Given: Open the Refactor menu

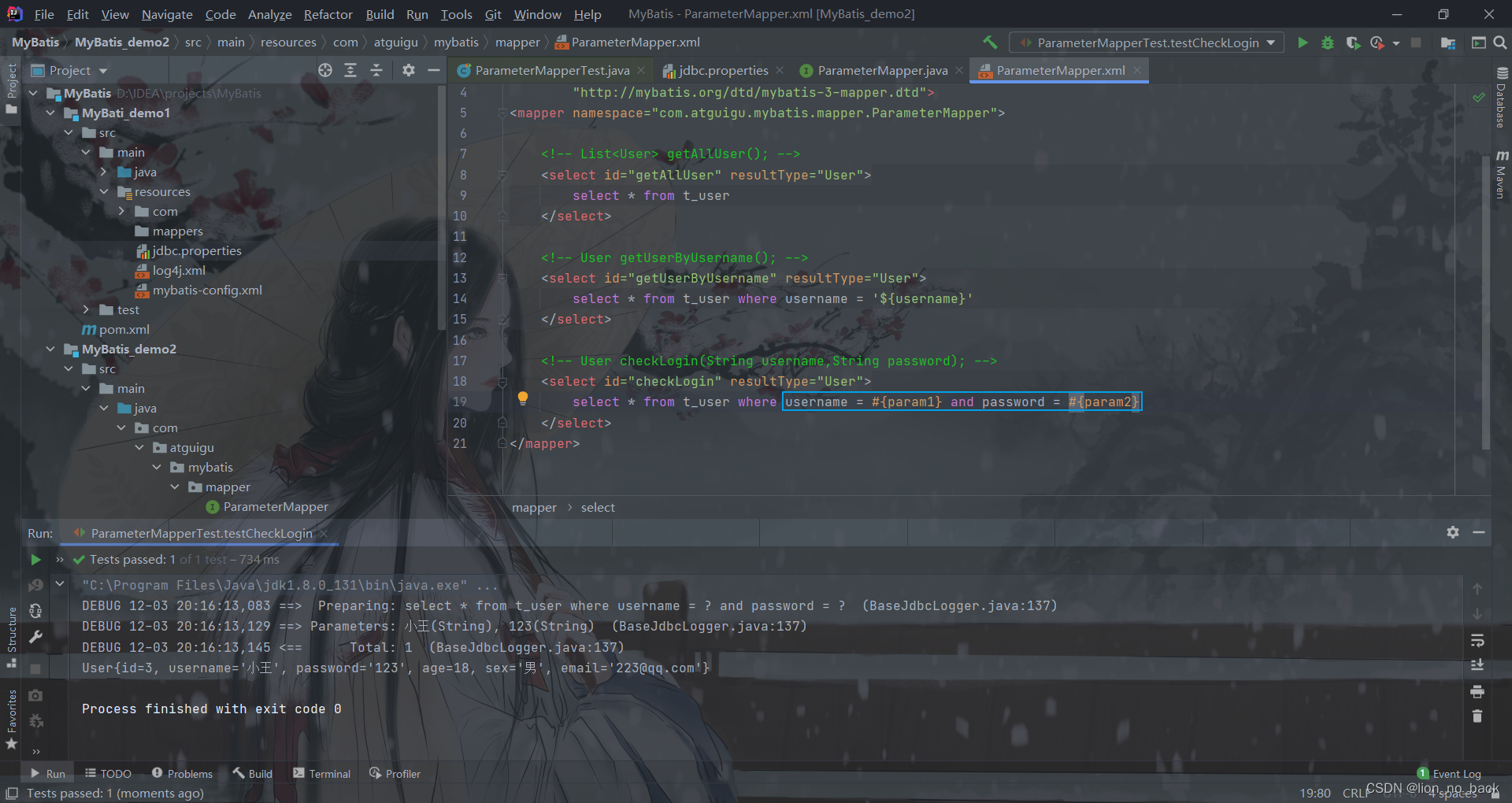Looking at the screenshot, I should pyautogui.click(x=328, y=14).
